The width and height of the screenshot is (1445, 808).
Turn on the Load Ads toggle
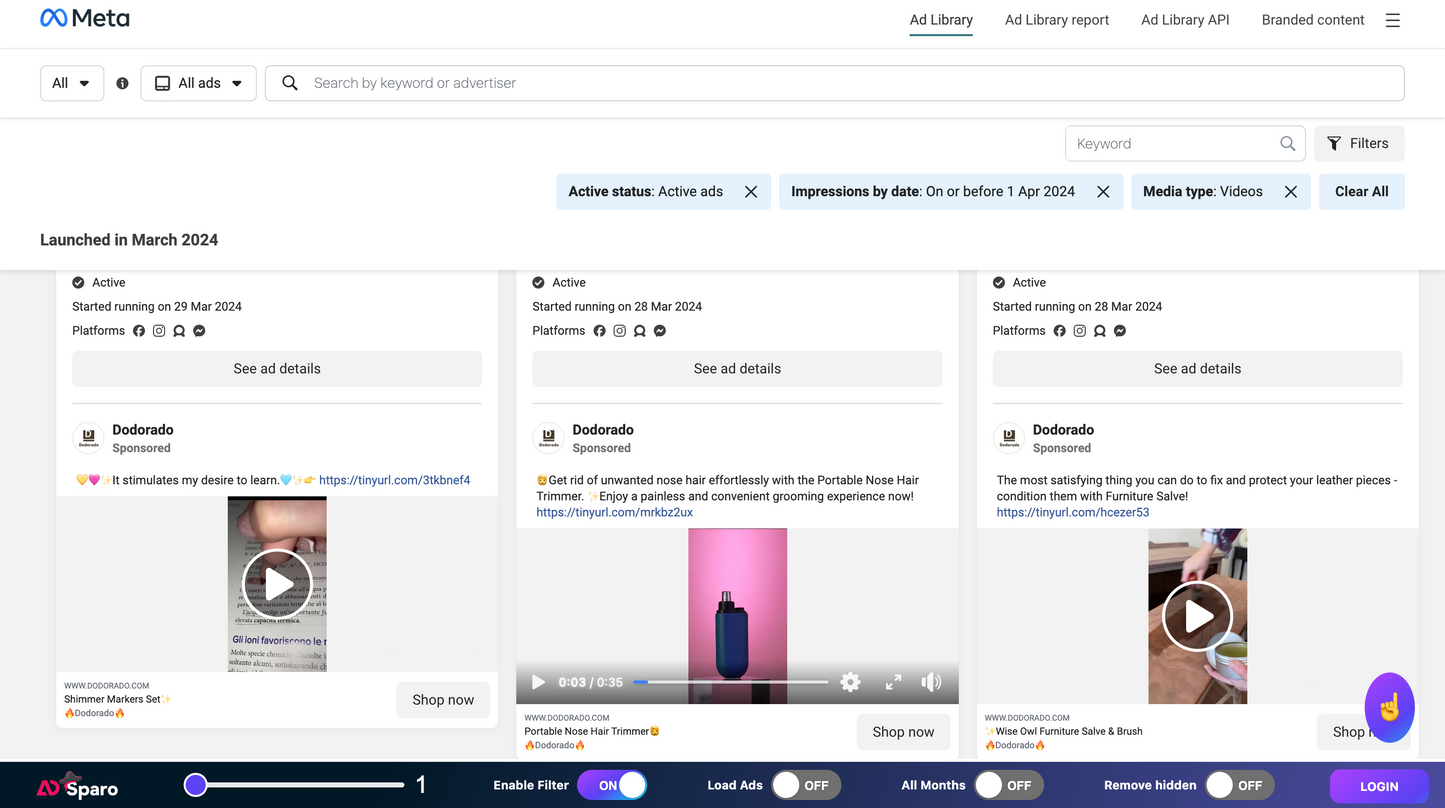805,785
